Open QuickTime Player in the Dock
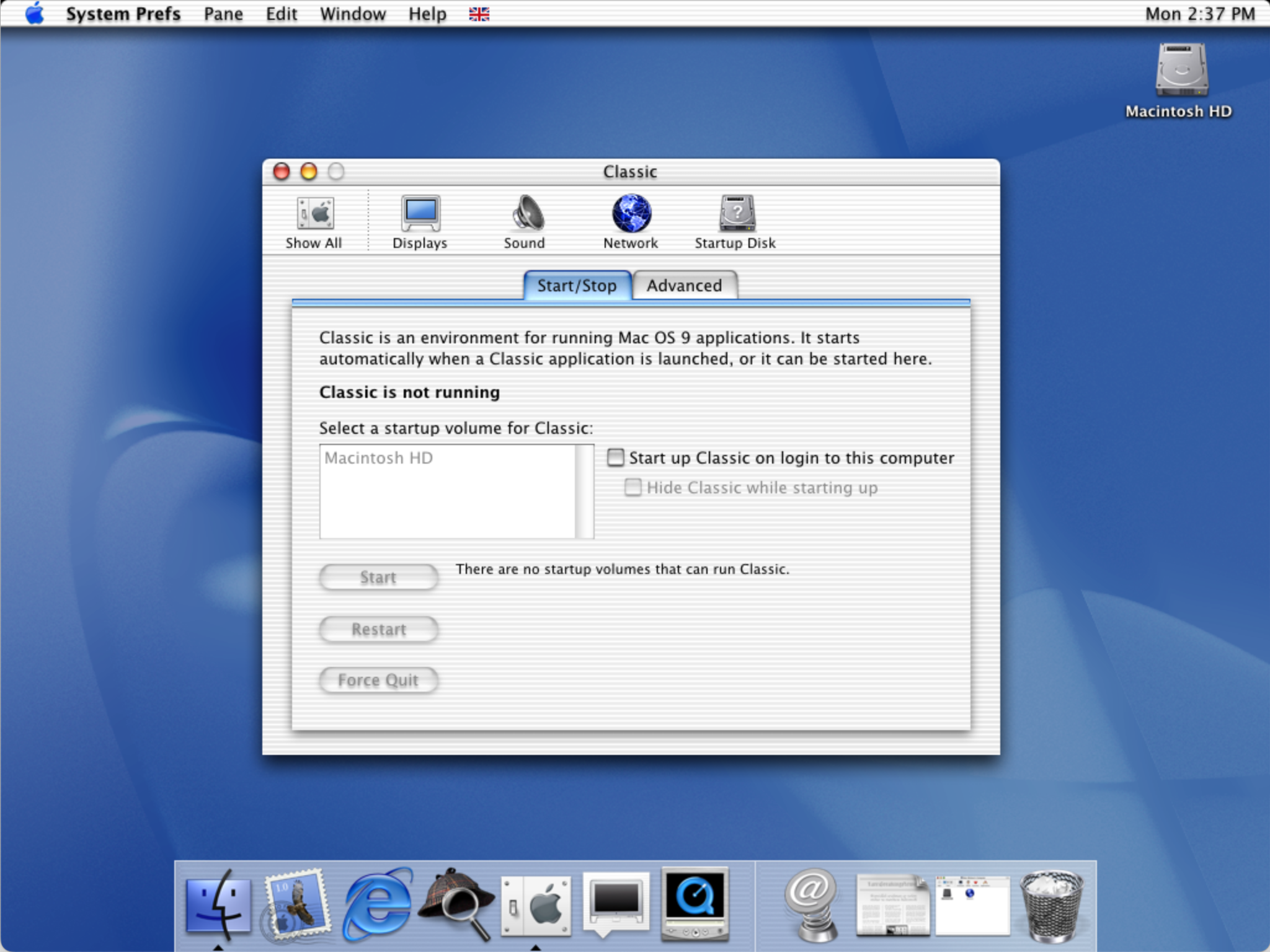This screenshot has height=952, width=1270. tap(695, 903)
